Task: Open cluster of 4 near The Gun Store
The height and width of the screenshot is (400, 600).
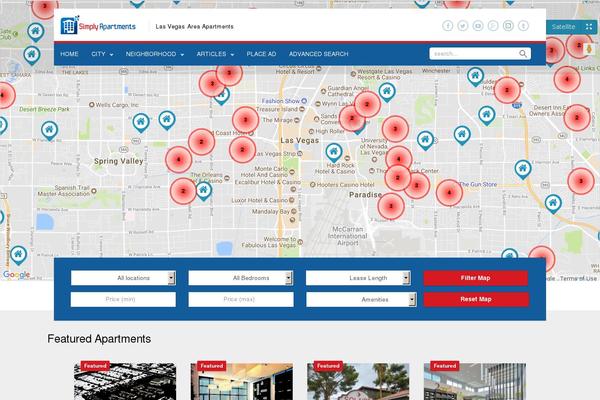Action: point(449,193)
